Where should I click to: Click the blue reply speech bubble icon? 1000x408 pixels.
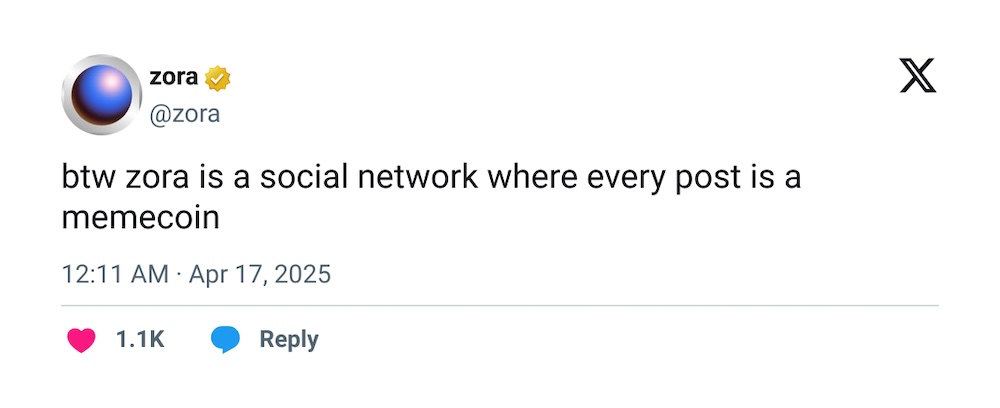tap(225, 340)
